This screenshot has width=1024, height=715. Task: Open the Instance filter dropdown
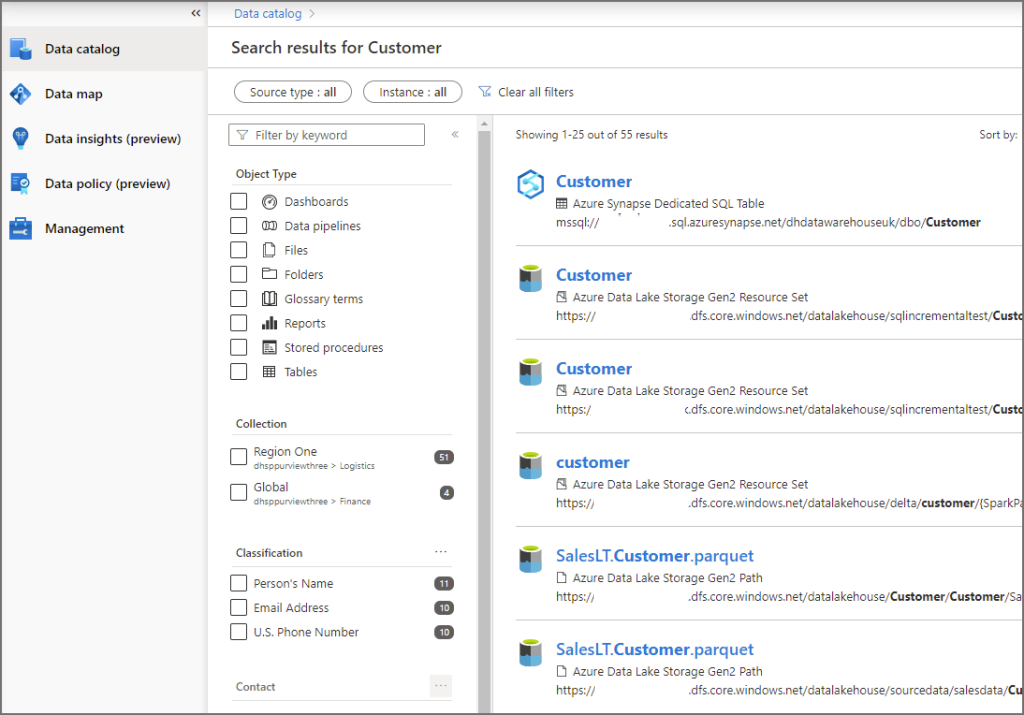pyautogui.click(x=413, y=92)
